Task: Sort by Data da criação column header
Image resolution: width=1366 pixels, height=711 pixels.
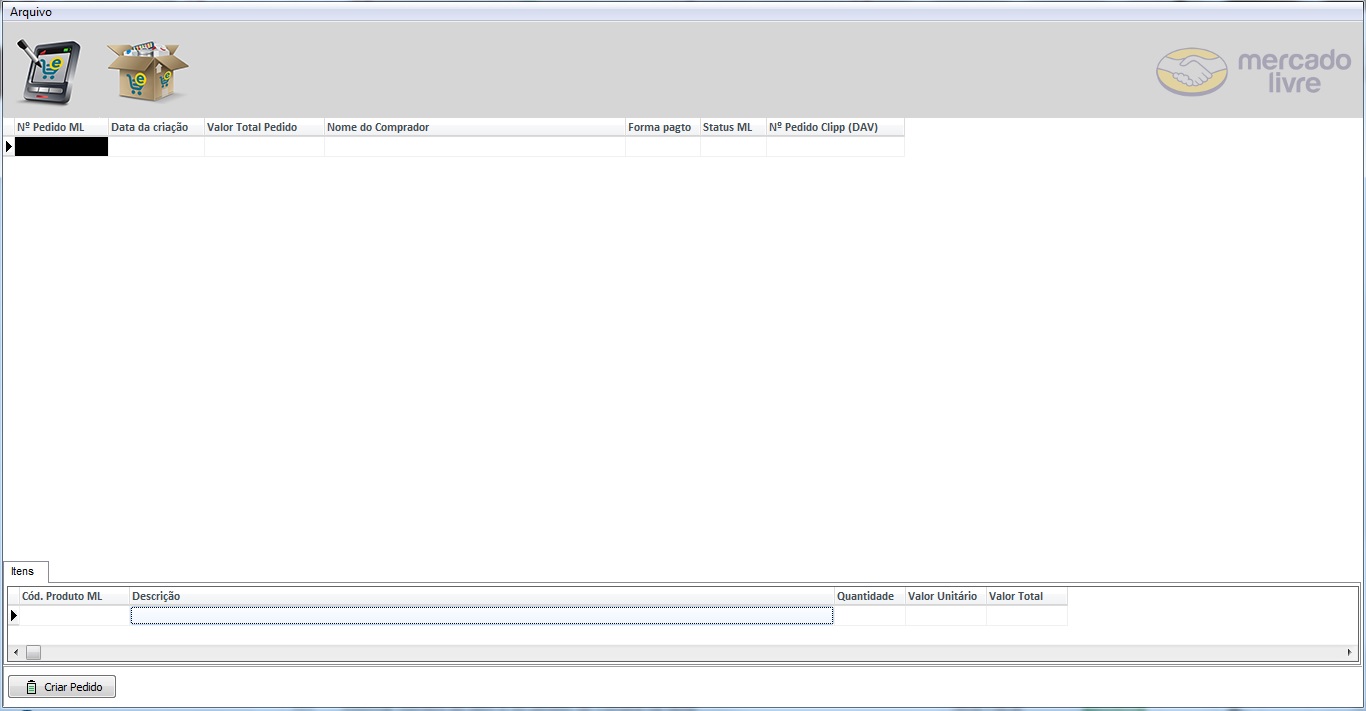Action: [x=156, y=127]
